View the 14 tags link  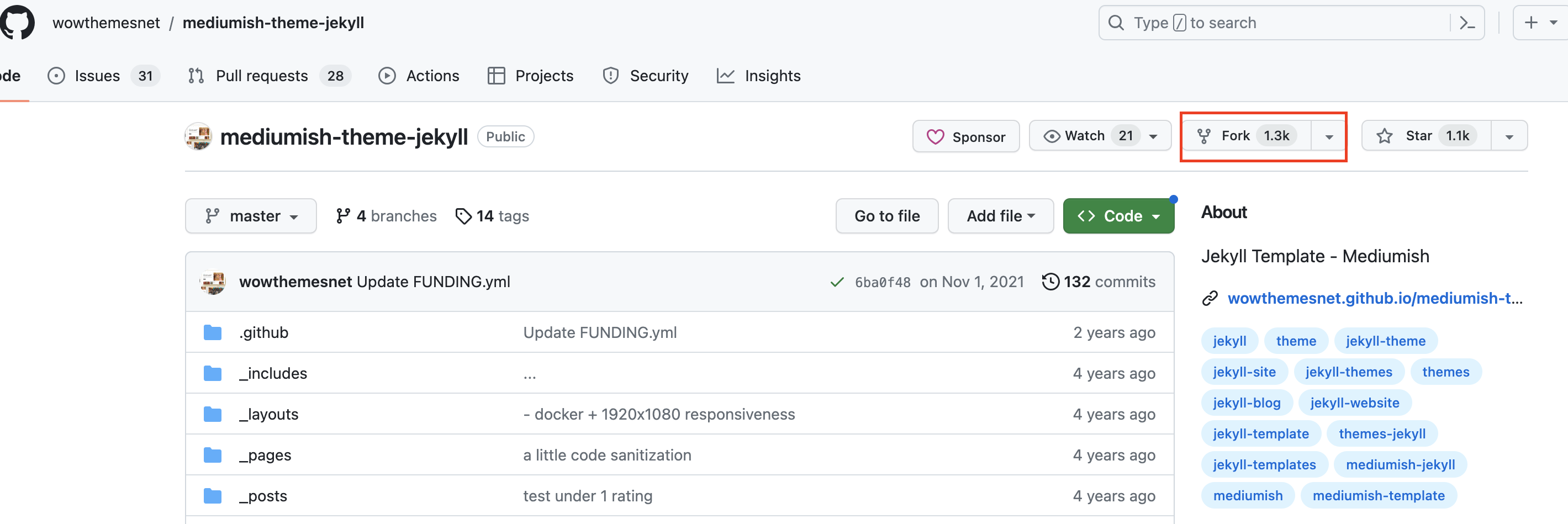(492, 216)
